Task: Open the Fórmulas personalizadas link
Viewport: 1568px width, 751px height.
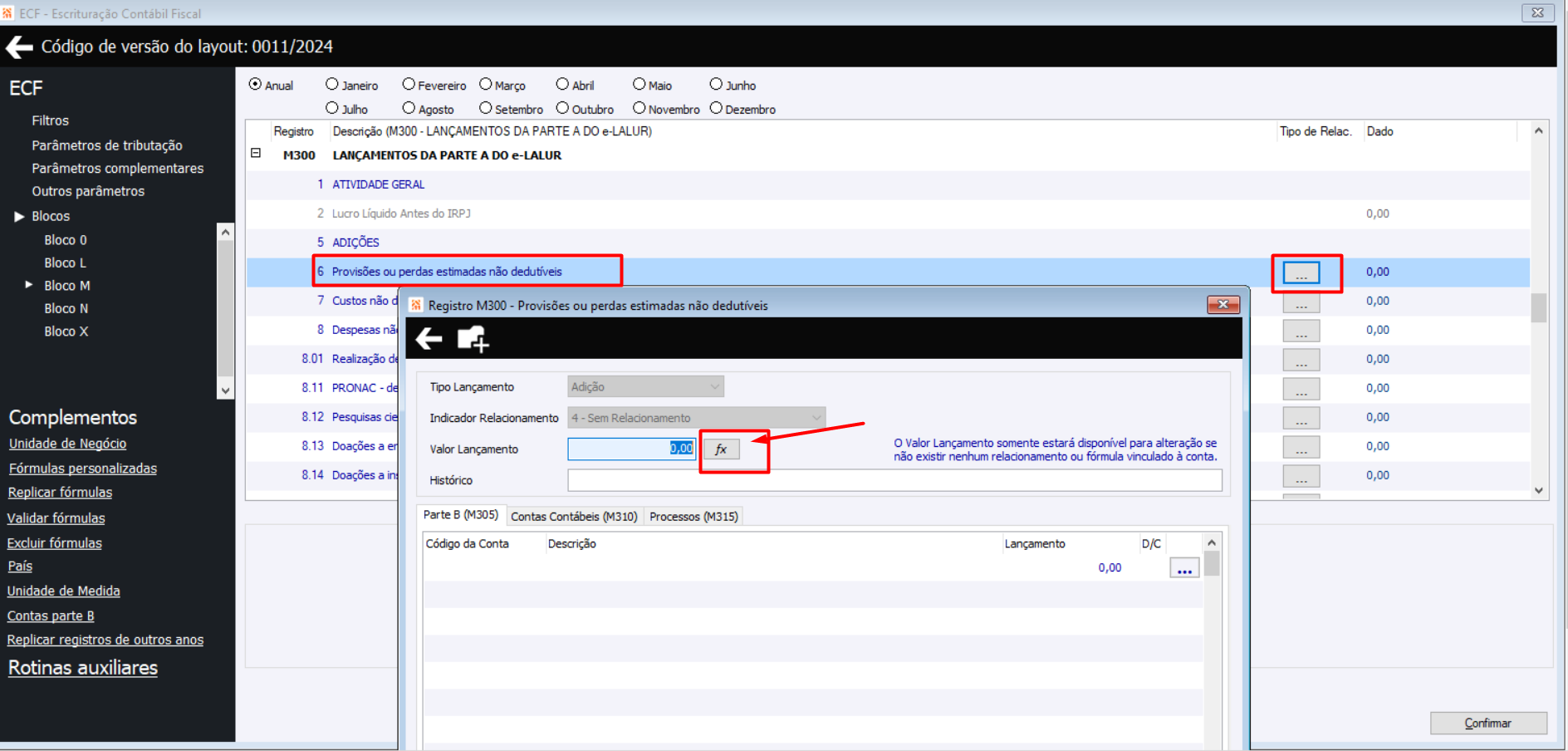Action: pos(83,469)
